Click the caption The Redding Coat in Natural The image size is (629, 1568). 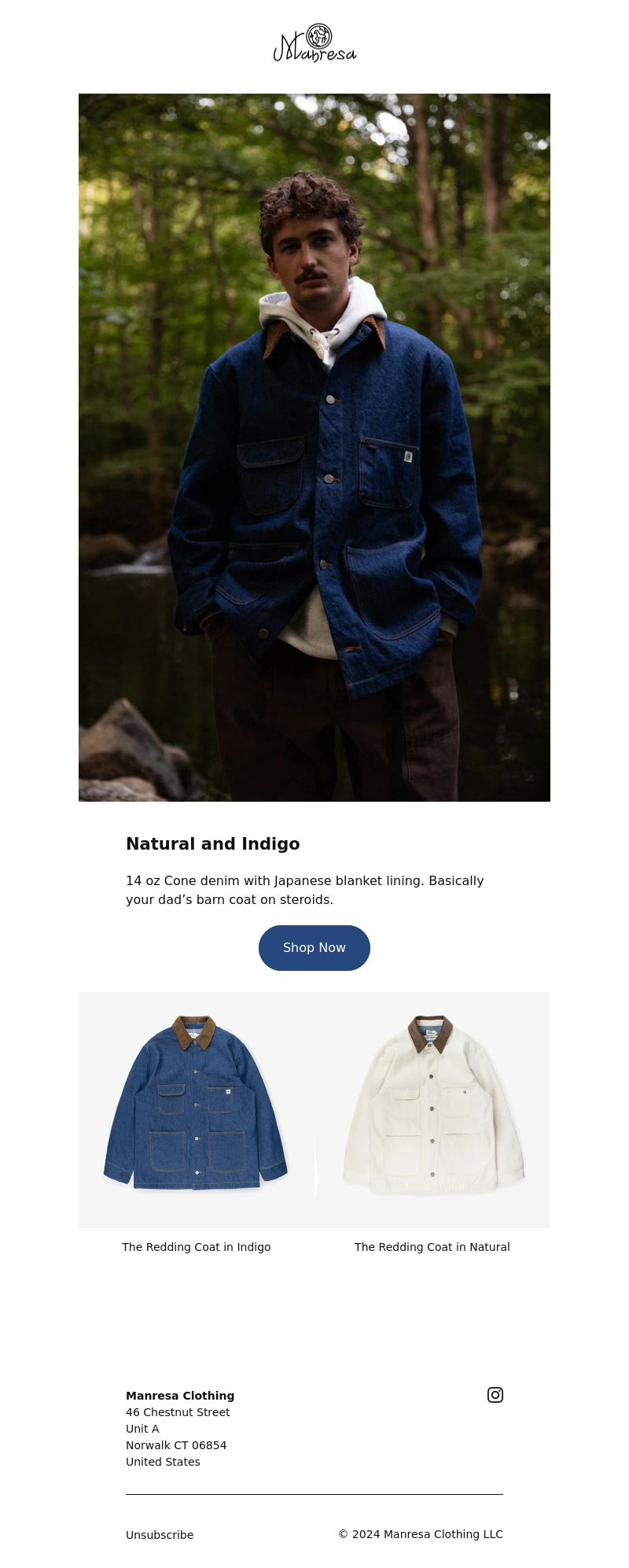432,1247
